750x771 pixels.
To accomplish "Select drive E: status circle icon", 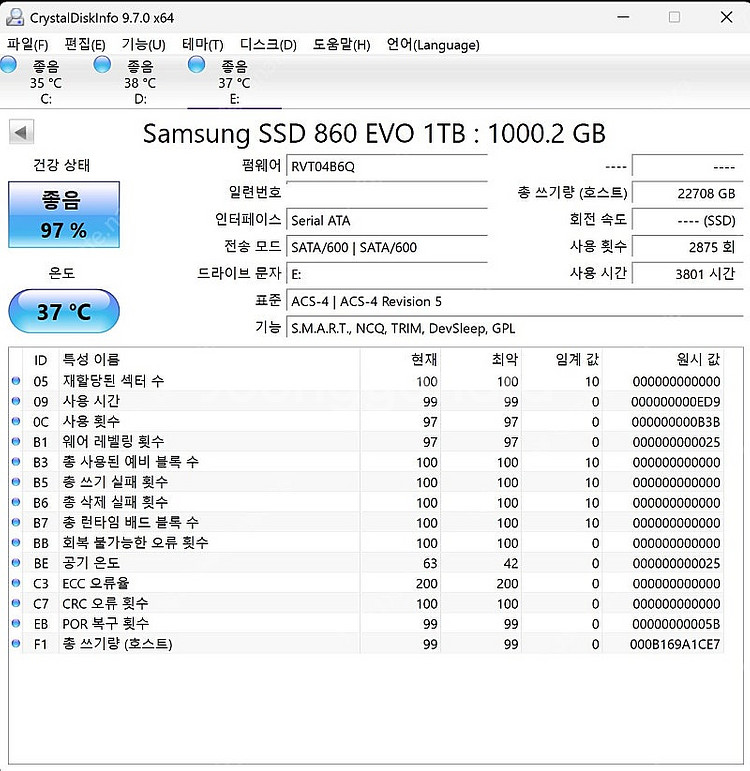I will coord(196,65).
